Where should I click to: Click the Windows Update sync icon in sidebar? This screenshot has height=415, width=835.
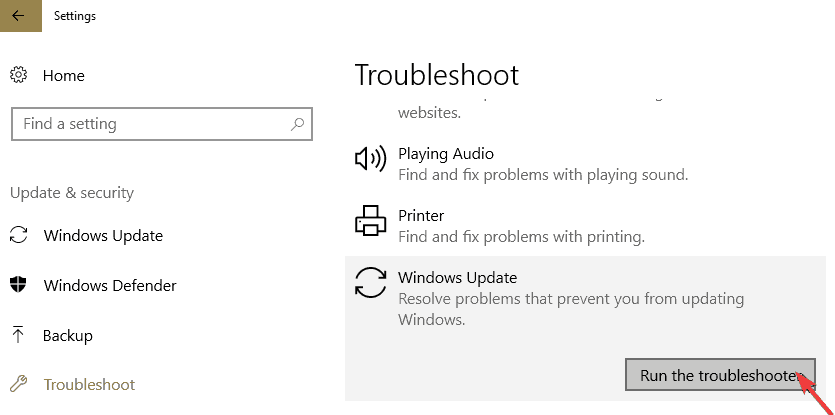18,236
